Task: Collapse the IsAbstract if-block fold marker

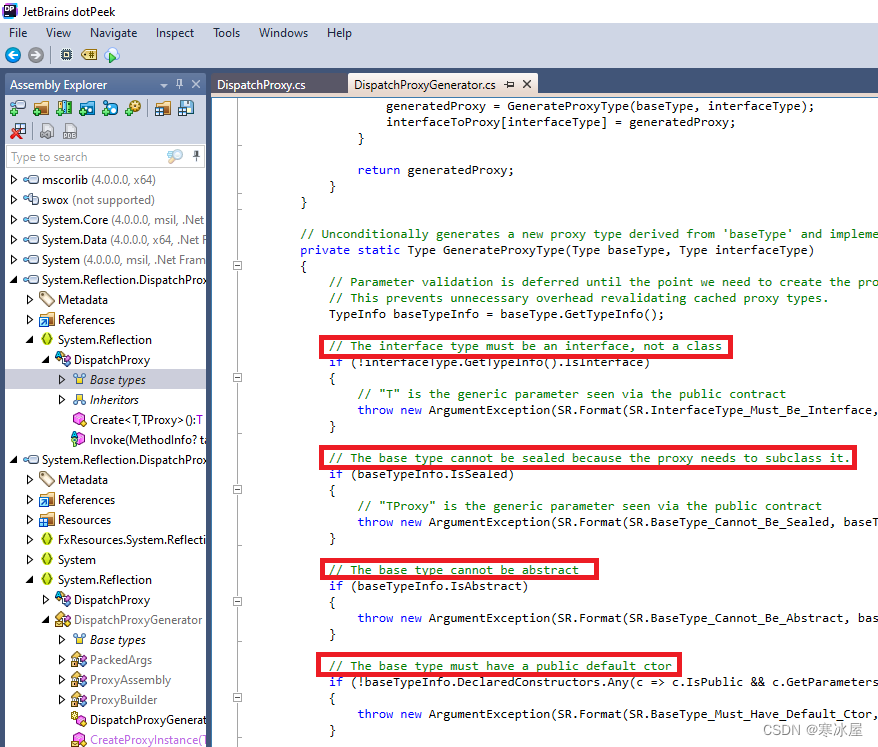Action: 237,601
